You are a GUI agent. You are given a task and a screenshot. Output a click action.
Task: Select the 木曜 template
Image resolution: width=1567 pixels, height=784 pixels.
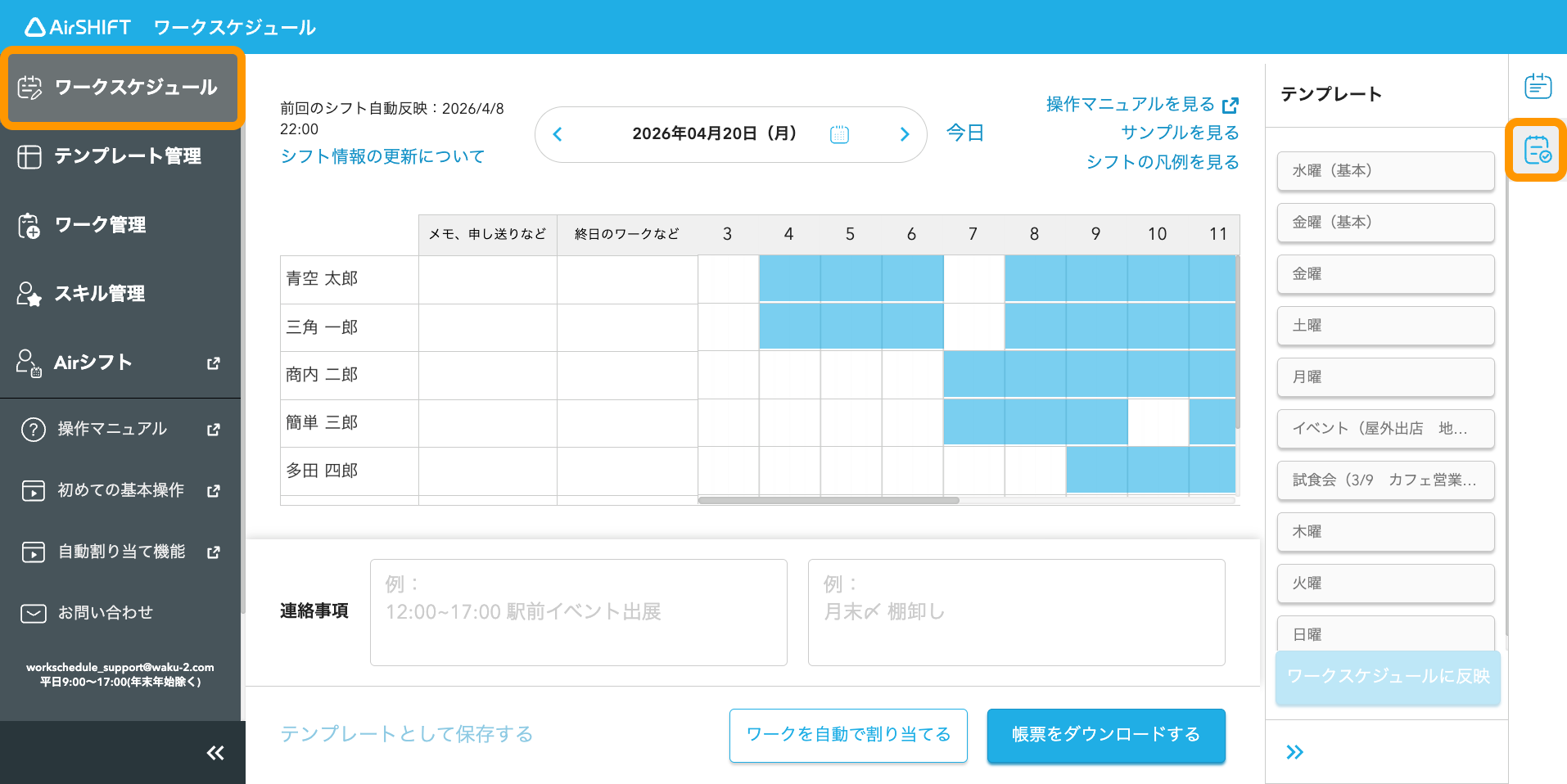[x=1385, y=532]
